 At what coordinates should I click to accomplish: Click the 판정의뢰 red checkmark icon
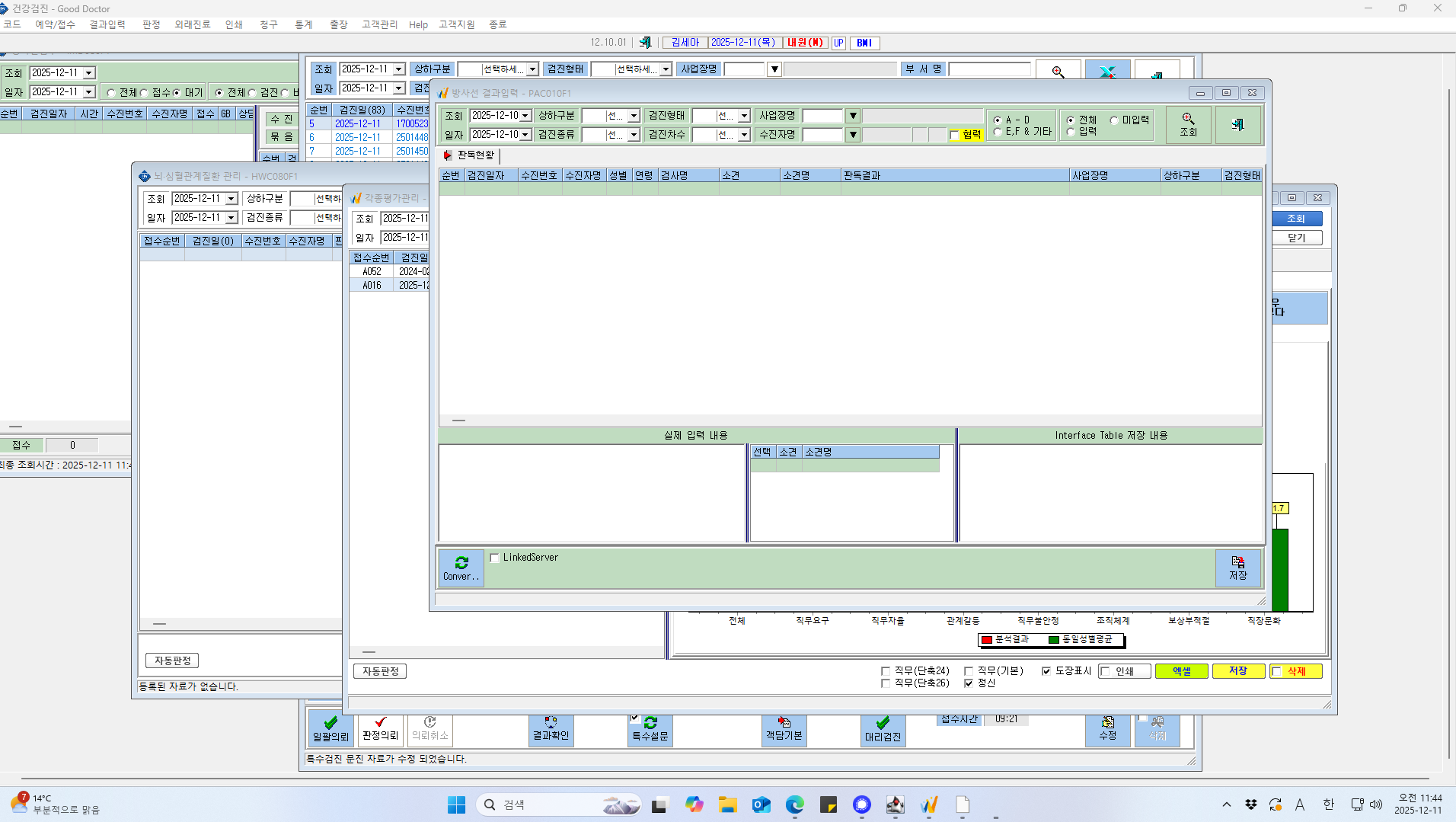(x=380, y=728)
